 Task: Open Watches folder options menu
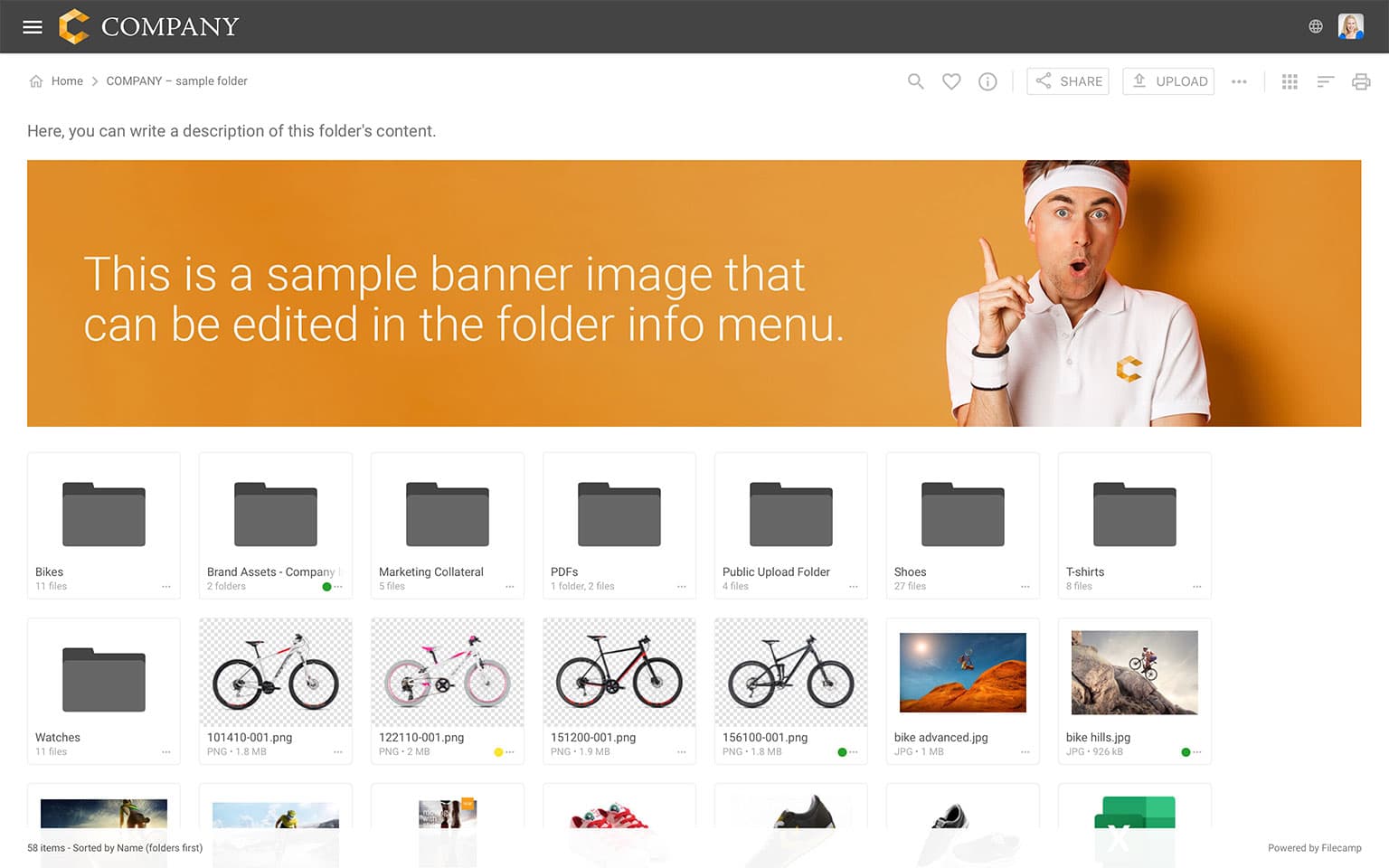point(166,752)
